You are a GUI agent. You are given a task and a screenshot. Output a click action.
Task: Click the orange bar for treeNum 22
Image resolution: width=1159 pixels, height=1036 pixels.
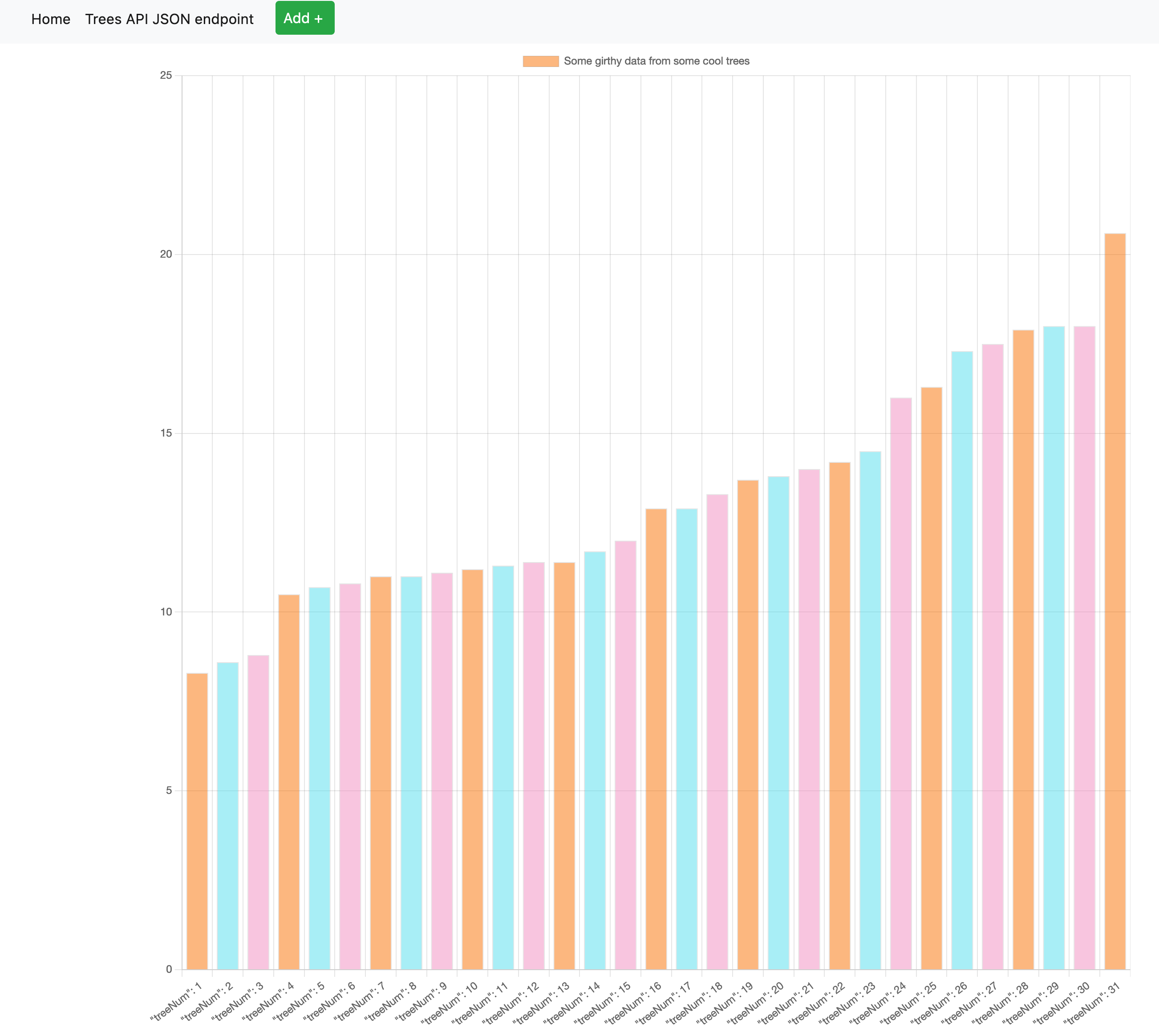pyautogui.click(x=839, y=716)
